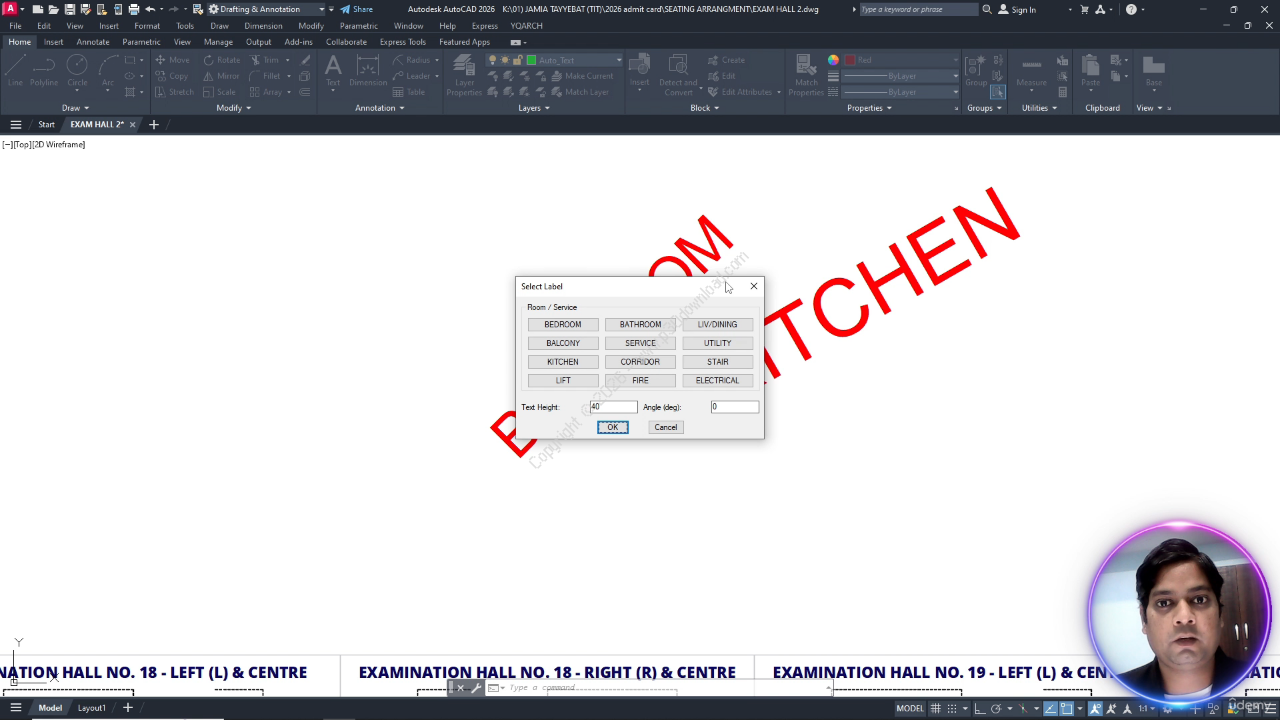Viewport: 1280px width, 720px height.
Task: Click the Circle tool icon
Action: tap(77, 70)
